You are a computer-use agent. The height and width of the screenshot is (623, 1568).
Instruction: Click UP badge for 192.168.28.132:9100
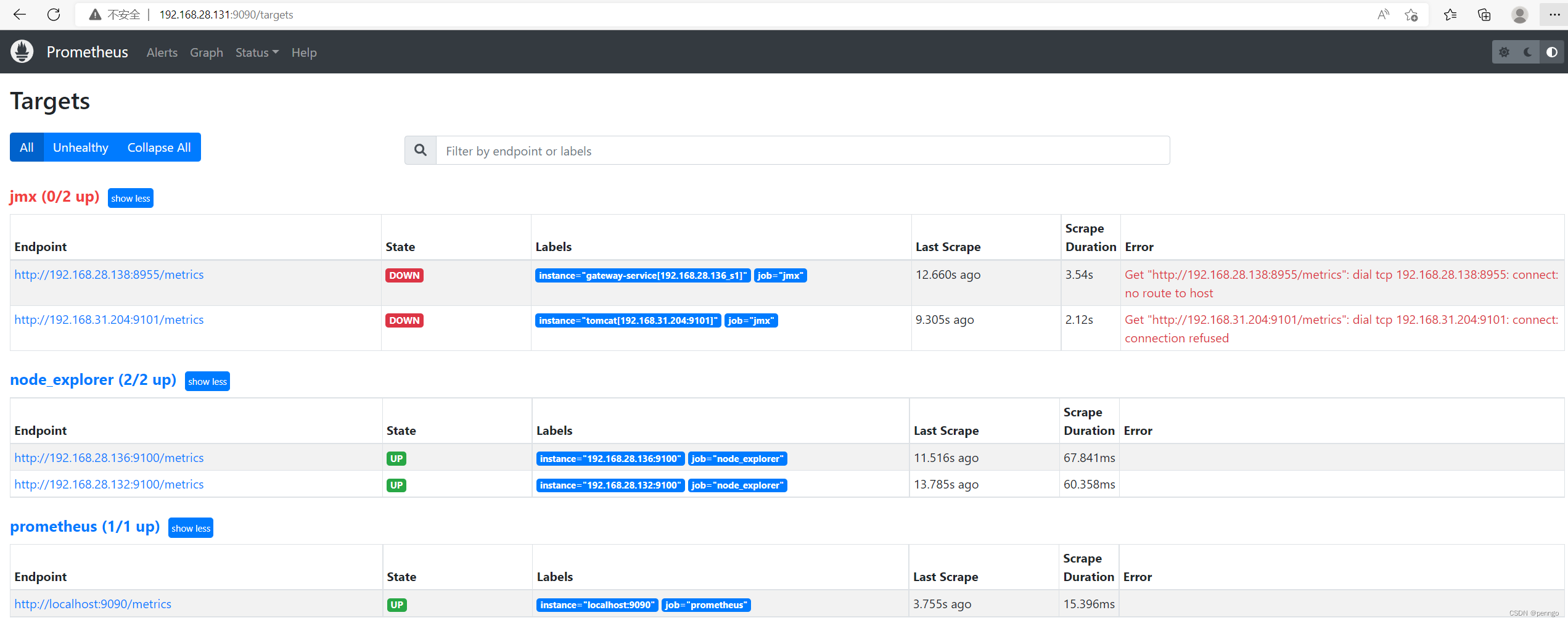396,485
